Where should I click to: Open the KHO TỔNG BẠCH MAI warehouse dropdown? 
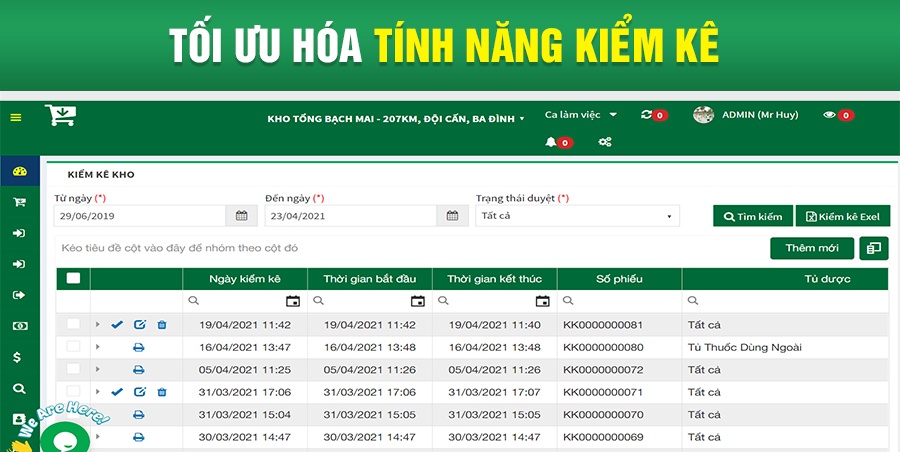[x=396, y=119]
